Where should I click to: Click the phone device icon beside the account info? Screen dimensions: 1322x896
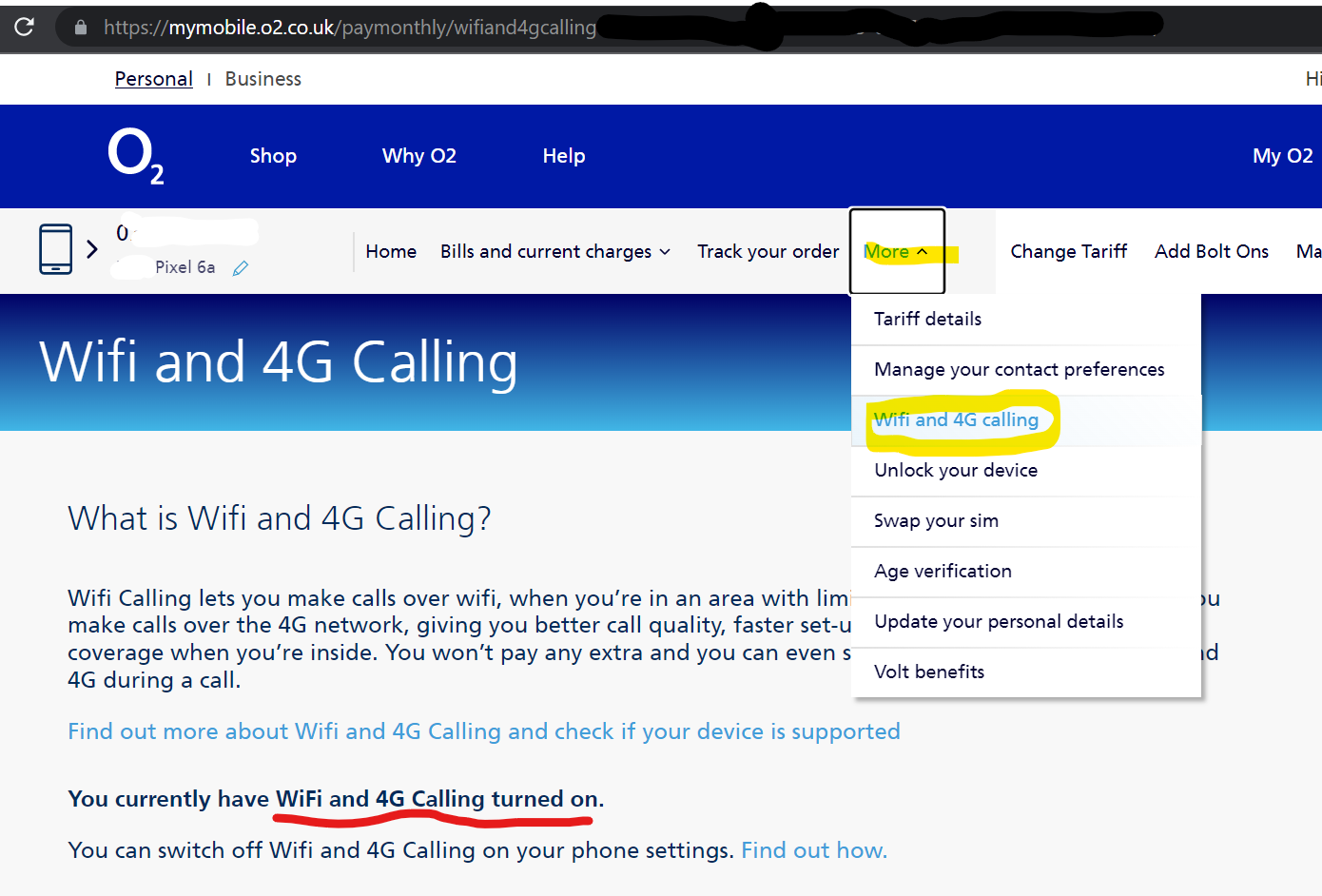56,250
